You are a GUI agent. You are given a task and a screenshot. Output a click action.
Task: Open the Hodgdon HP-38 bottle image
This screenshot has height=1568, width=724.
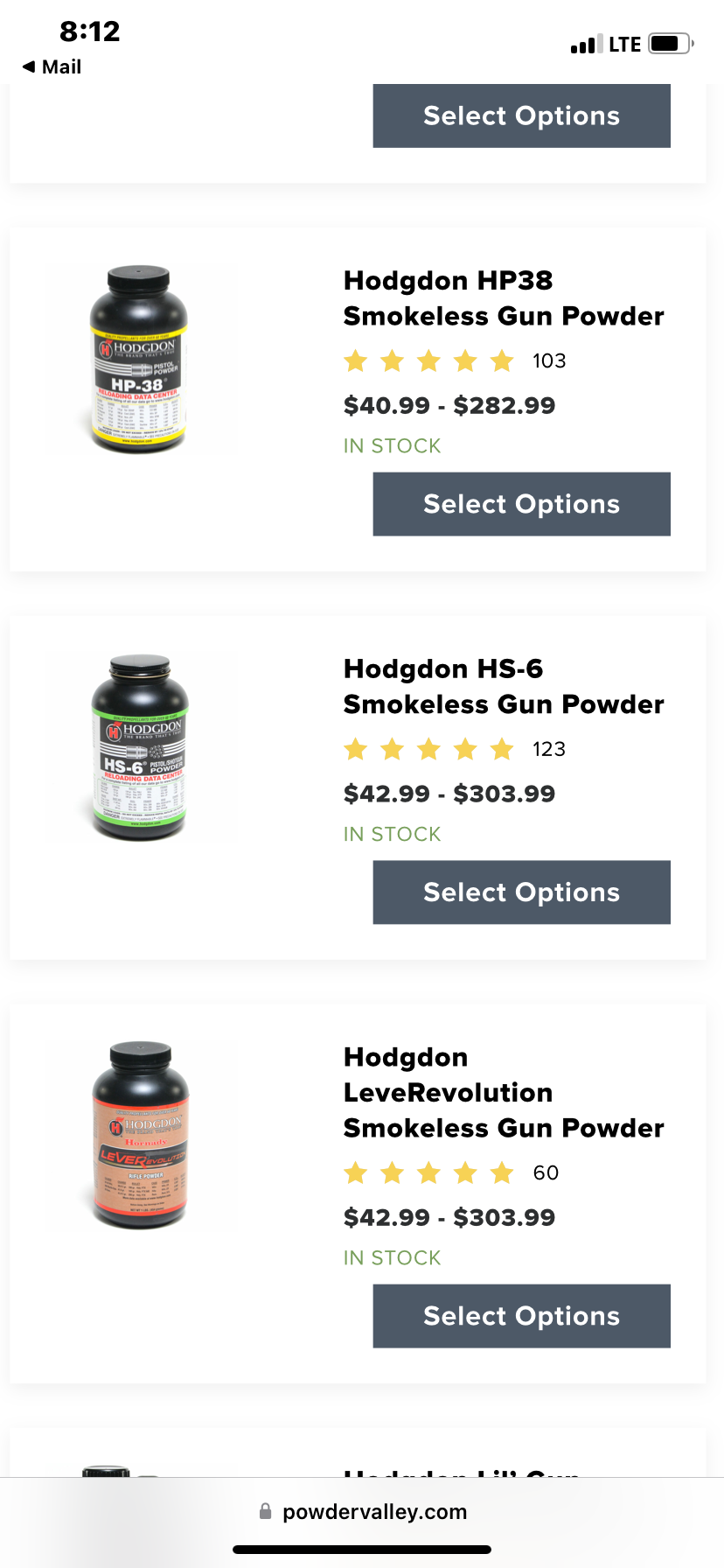click(140, 360)
